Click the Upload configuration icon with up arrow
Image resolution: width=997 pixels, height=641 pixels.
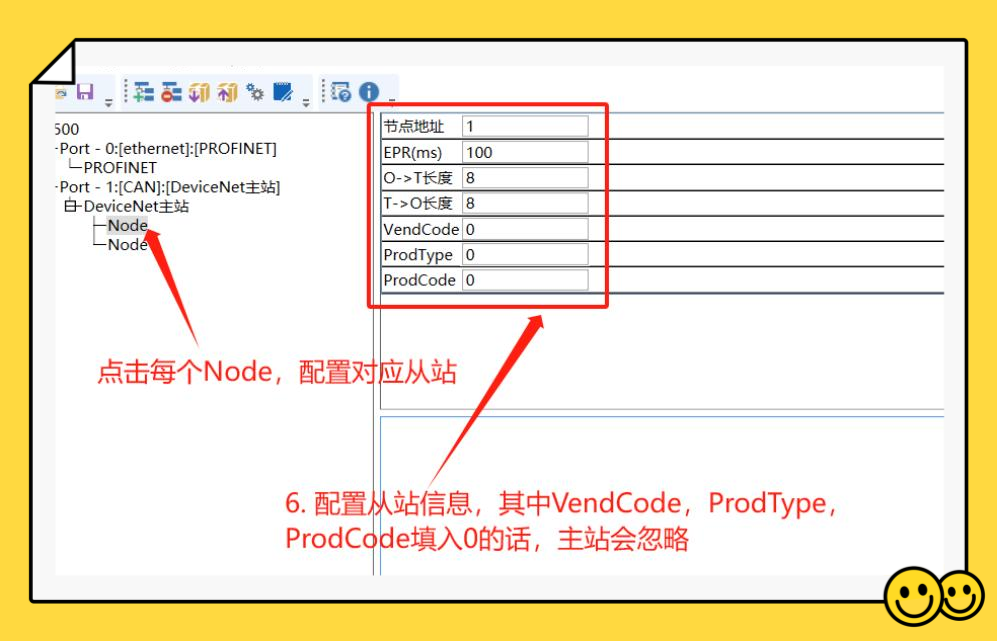tap(227, 92)
